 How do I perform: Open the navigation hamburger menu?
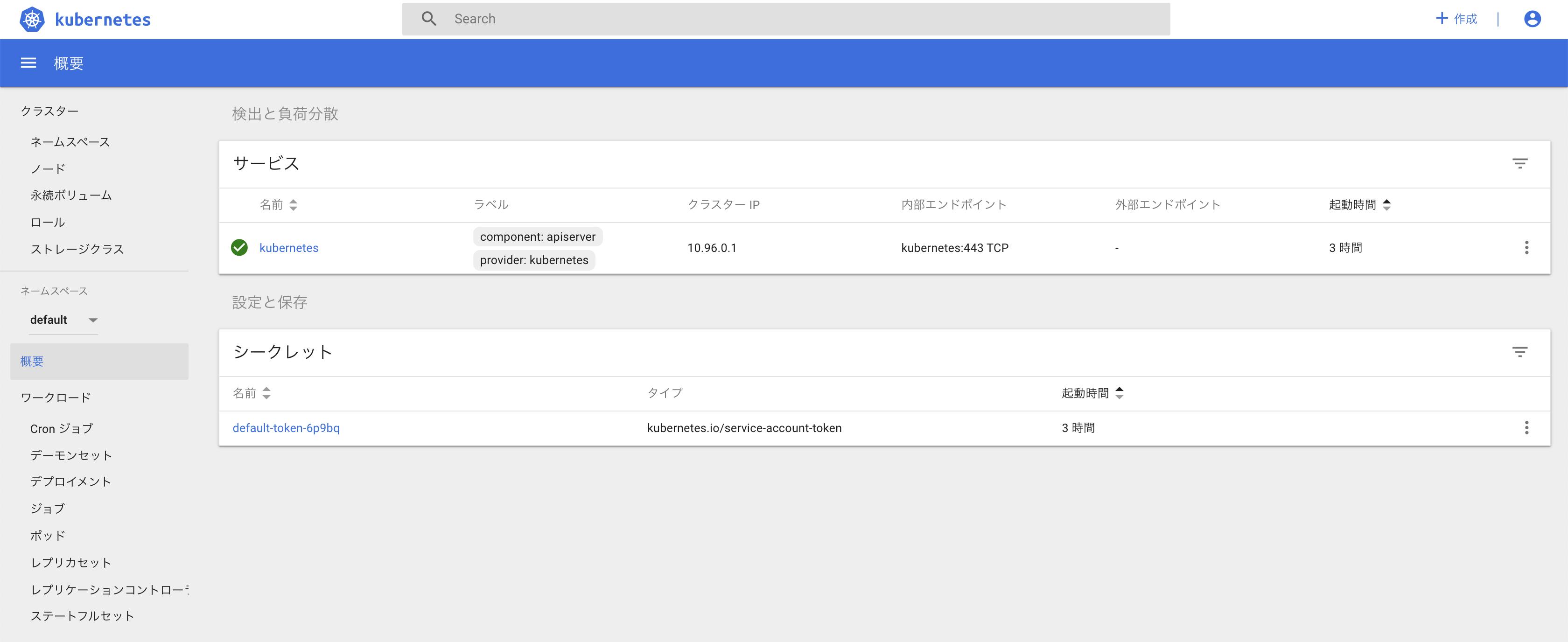[x=28, y=63]
